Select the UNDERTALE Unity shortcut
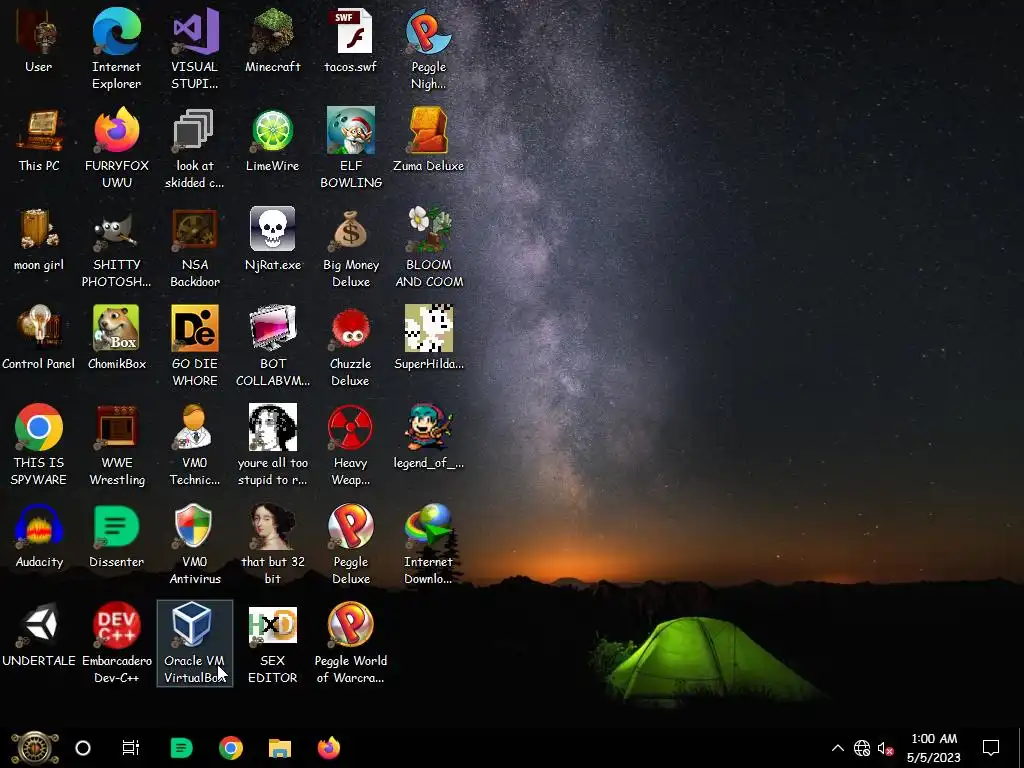 point(39,636)
